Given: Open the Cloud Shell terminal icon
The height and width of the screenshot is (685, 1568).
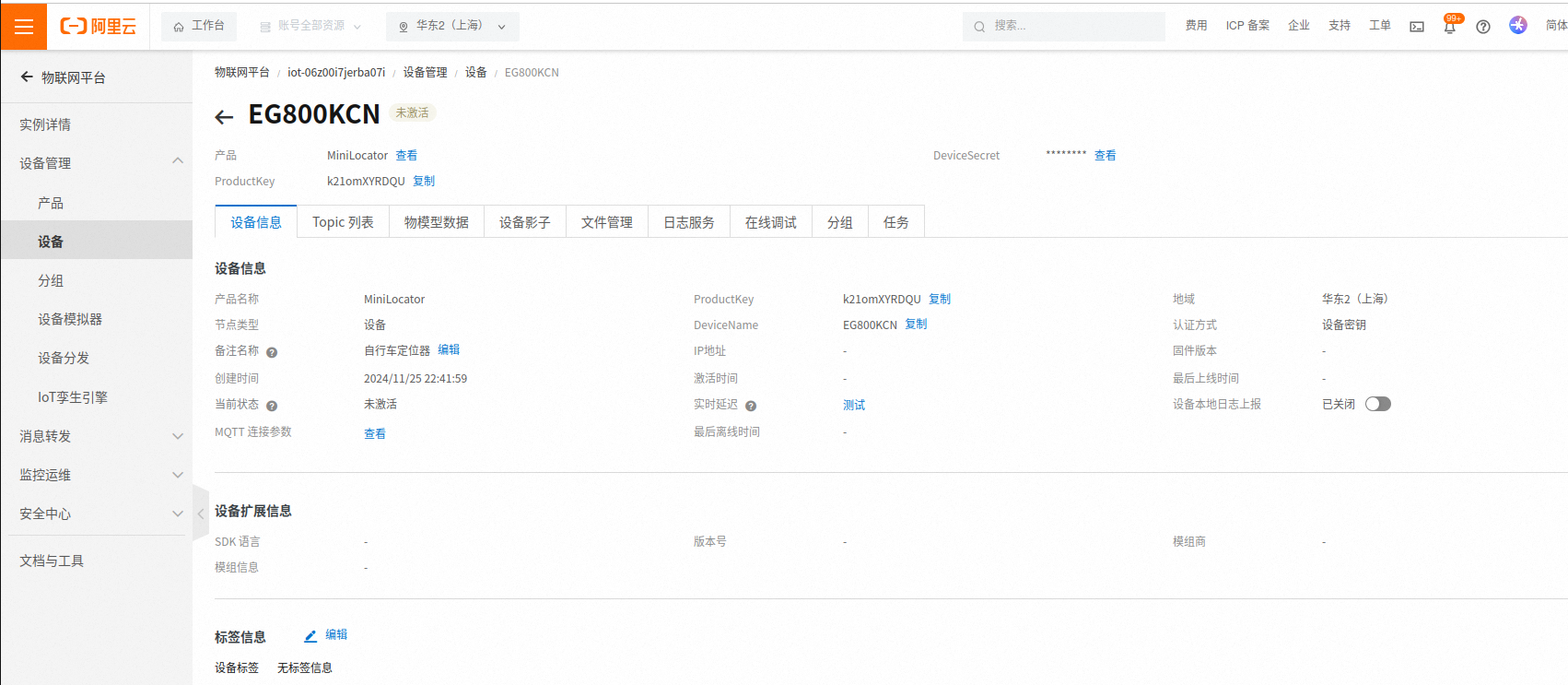Looking at the screenshot, I should [x=1417, y=27].
